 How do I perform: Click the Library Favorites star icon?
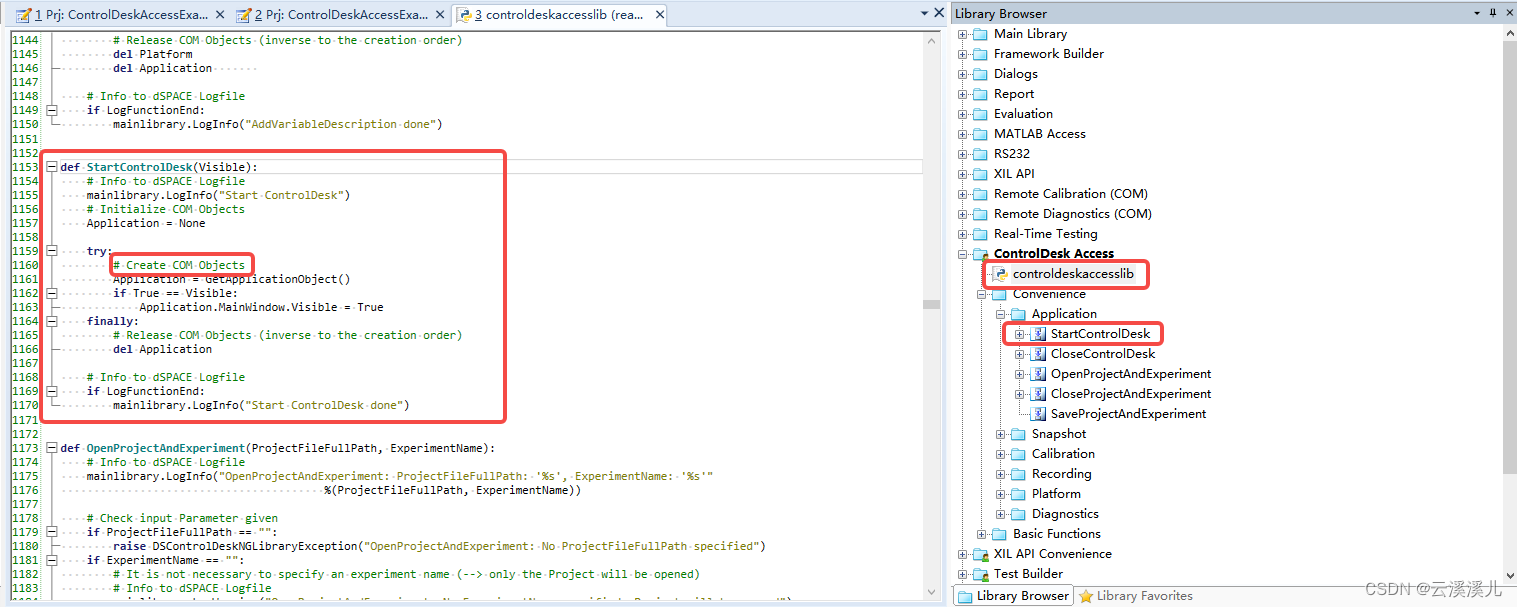pyautogui.click(x=1086, y=596)
